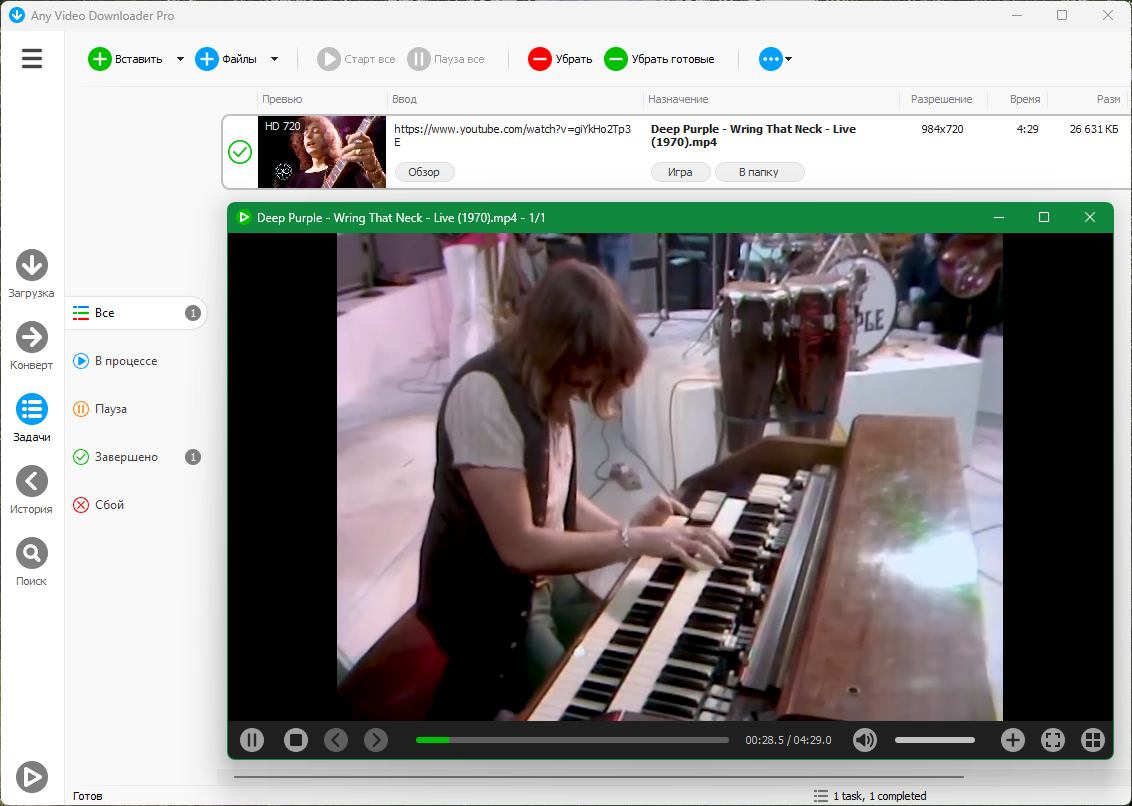Open the Поиск search section
Screen dimensions: 1132x806
(x=32, y=562)
